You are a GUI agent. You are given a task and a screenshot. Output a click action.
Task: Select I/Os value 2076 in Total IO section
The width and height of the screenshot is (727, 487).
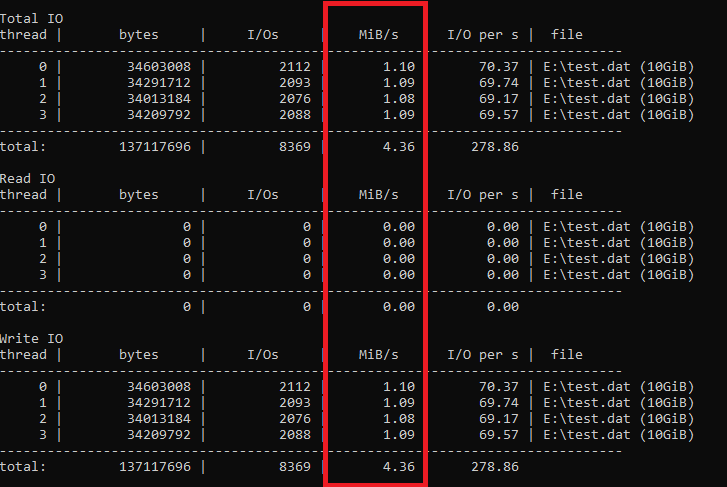295,99
